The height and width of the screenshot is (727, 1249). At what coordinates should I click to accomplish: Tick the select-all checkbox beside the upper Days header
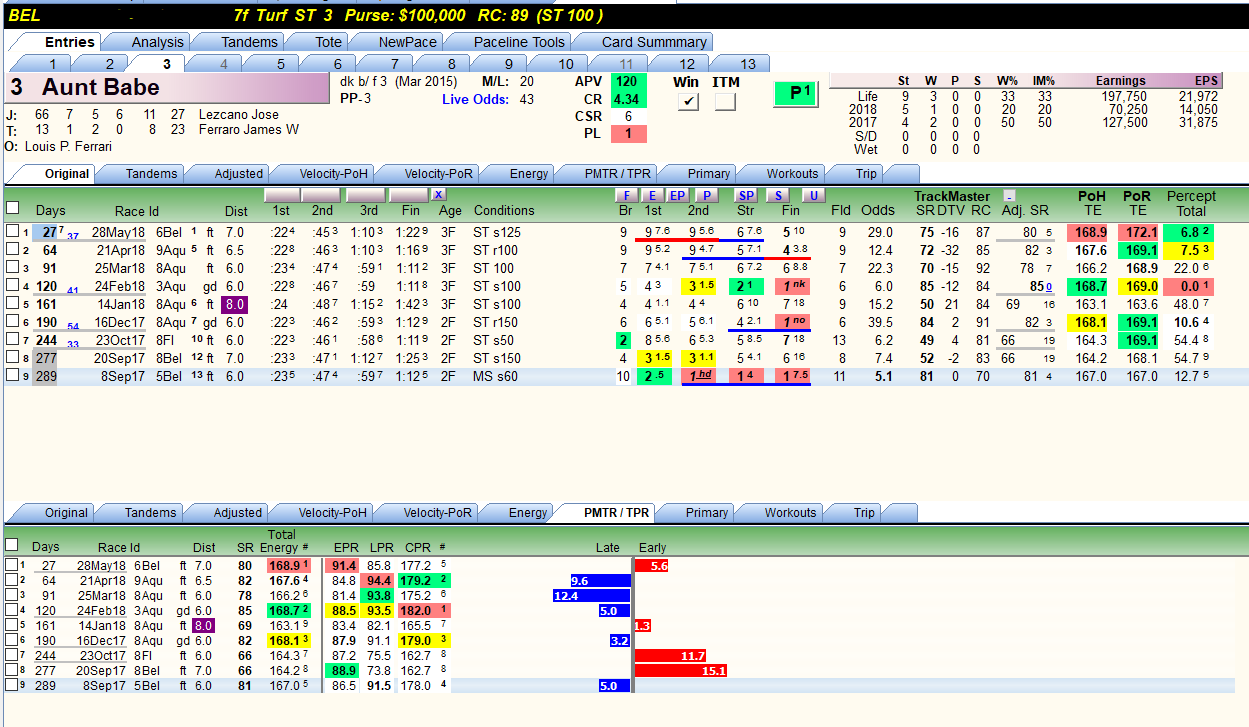[13, 208]
